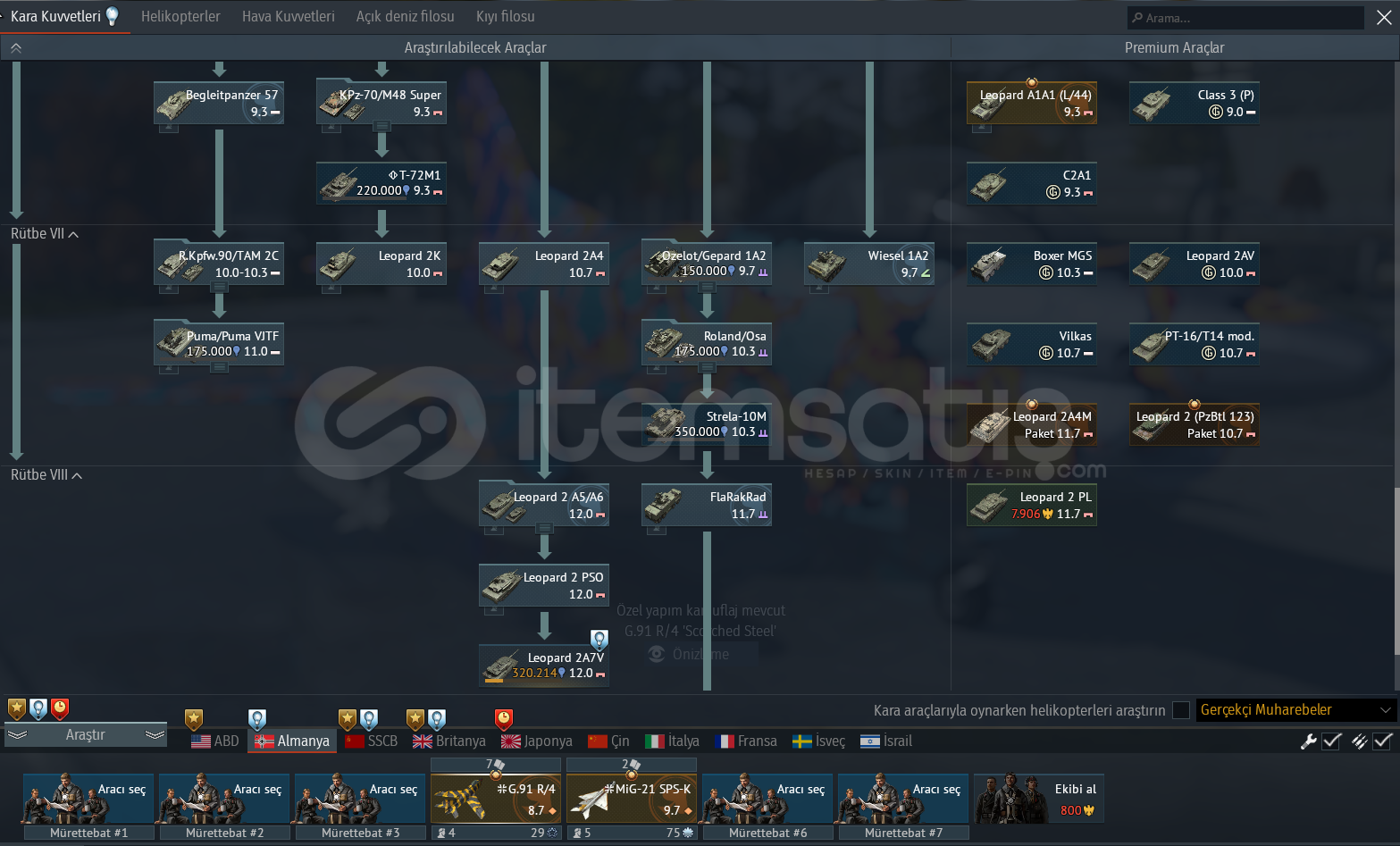Switch to the Çin nation tab
This screenshot has height=846, width=1400.
[x=608, y=741]
